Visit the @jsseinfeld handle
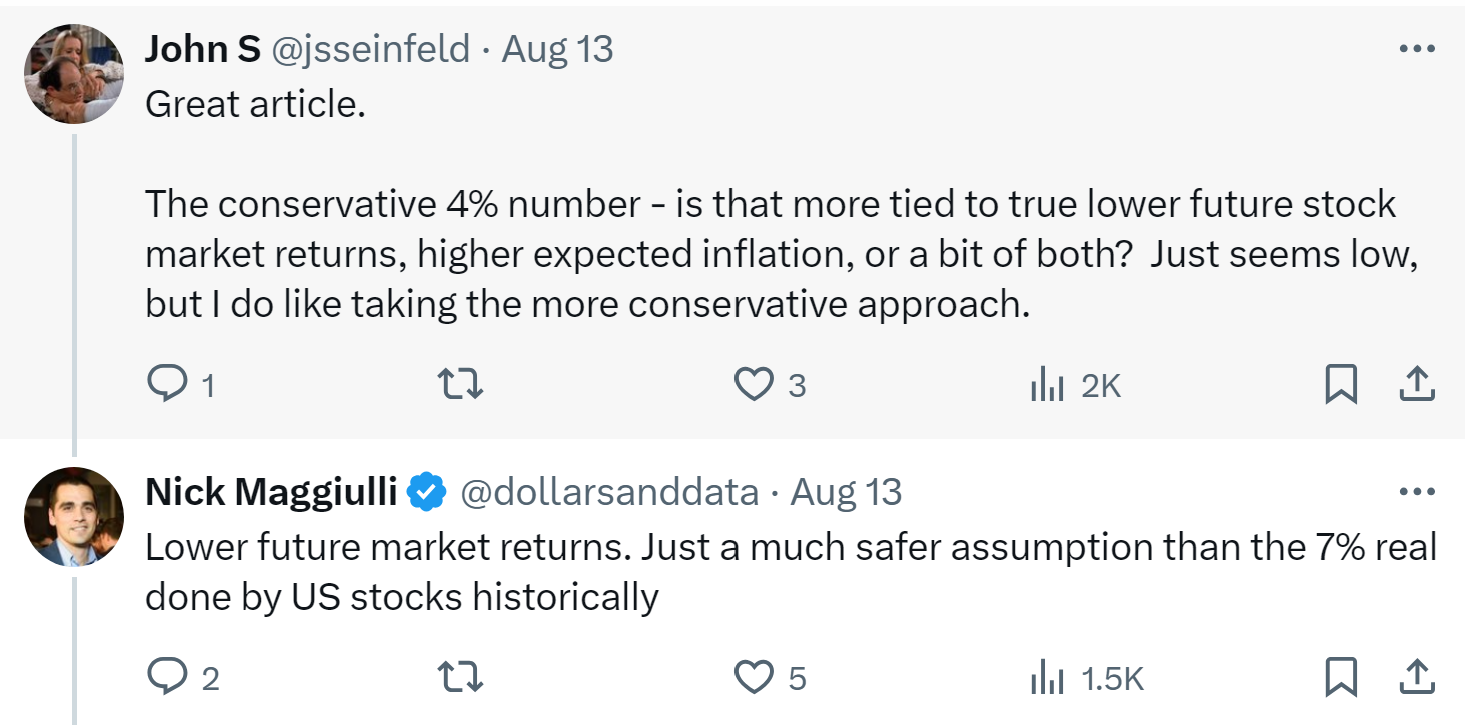The height and width of the screenshot is (725, 1465). [371, 49]
